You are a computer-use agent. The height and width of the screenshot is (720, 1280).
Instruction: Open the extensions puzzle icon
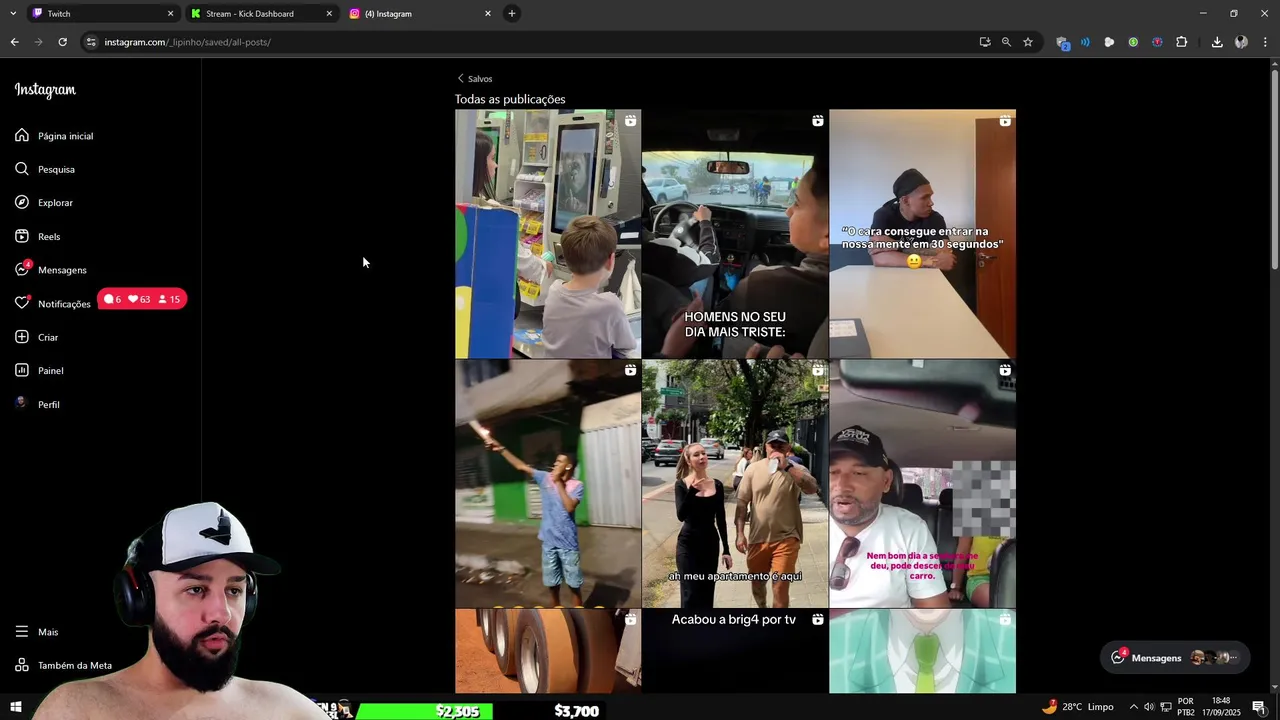[1181, 42]
